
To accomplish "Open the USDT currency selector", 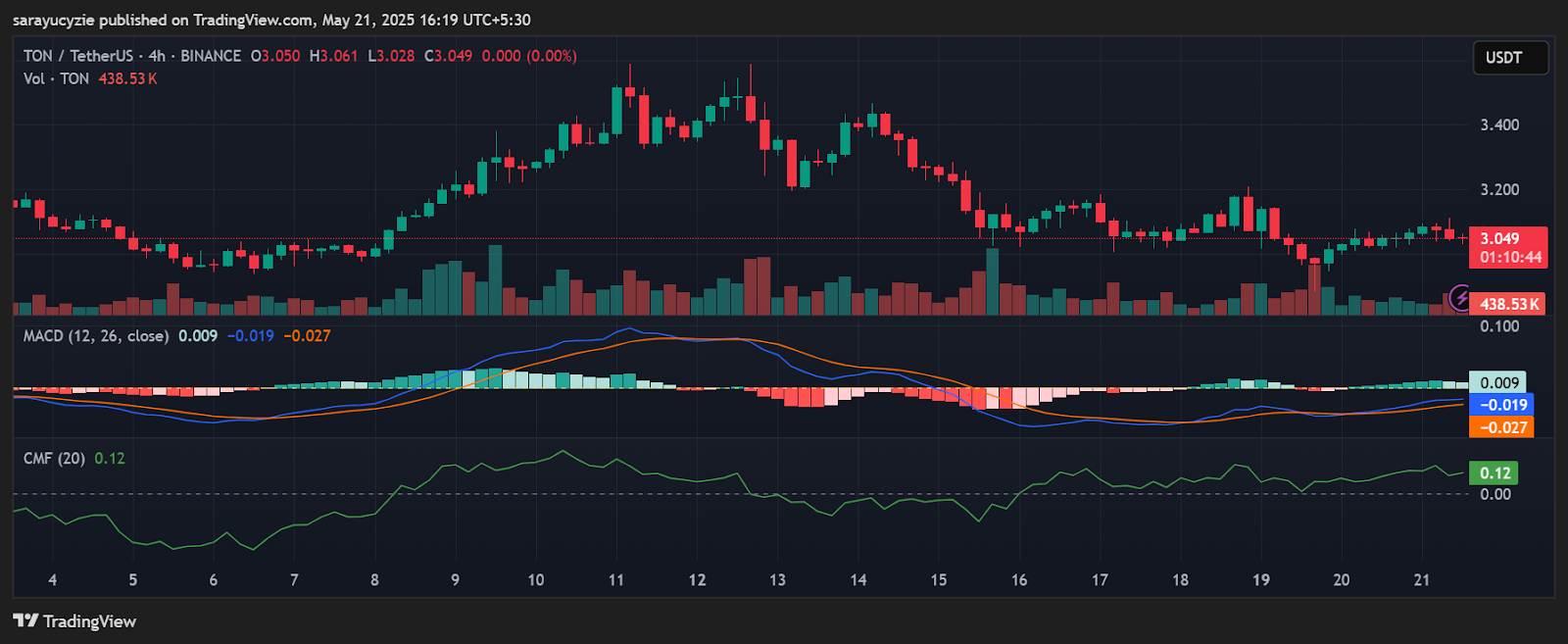I will click(x=1509, y=58).
